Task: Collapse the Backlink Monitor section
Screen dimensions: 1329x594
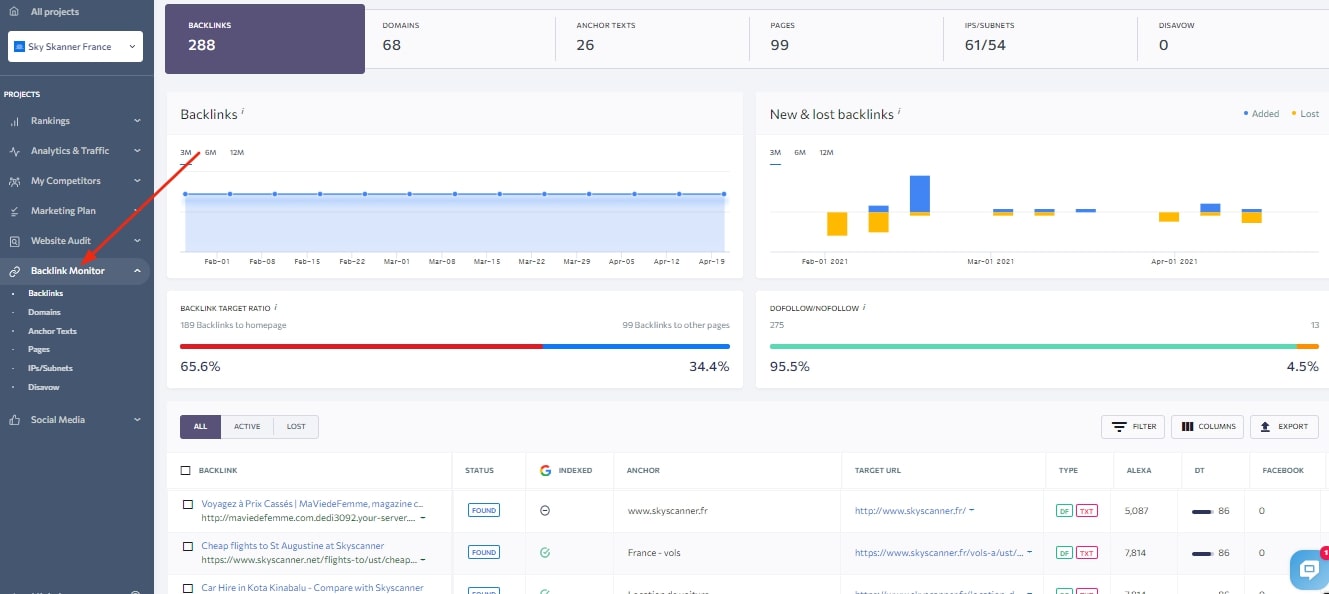Action: pyautogui.click(x=137, y=270)
